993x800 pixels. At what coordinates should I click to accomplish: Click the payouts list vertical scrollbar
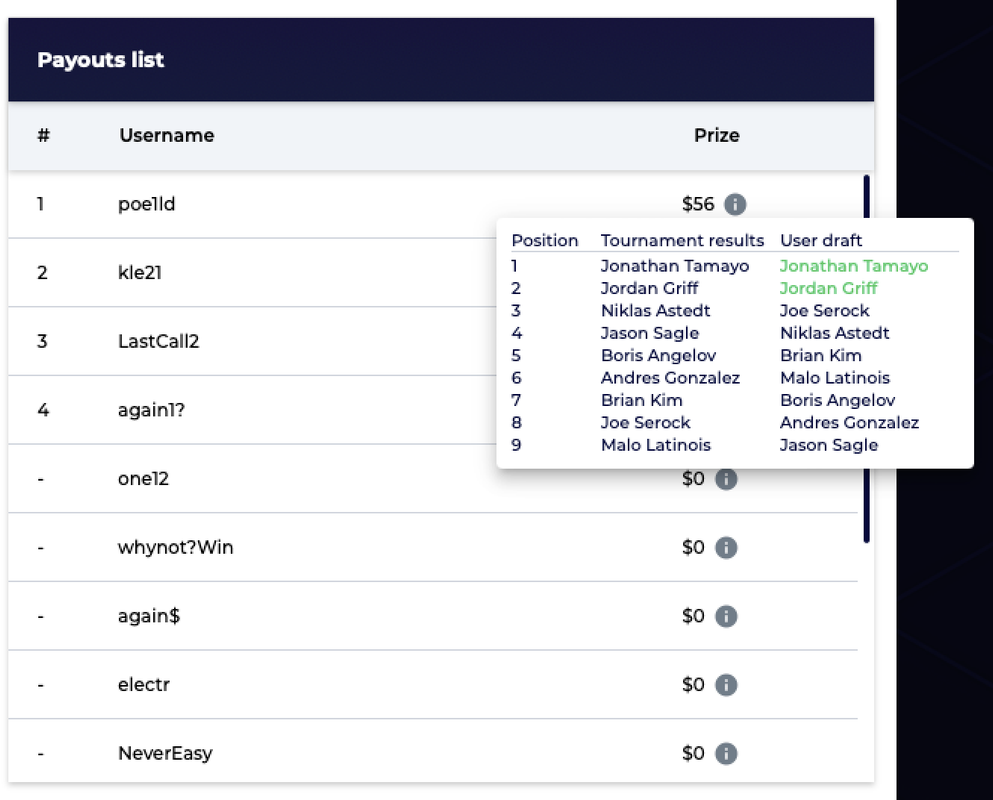866,358
